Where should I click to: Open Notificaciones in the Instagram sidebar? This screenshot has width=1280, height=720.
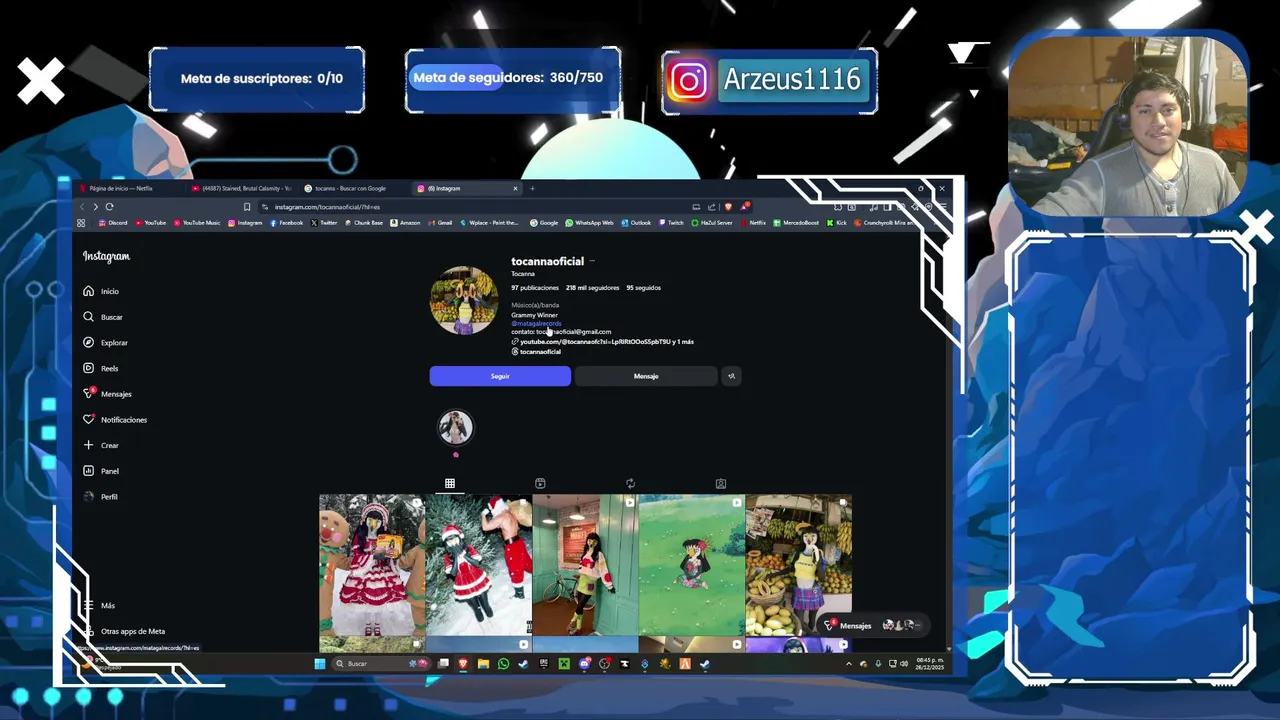[115, 420]
